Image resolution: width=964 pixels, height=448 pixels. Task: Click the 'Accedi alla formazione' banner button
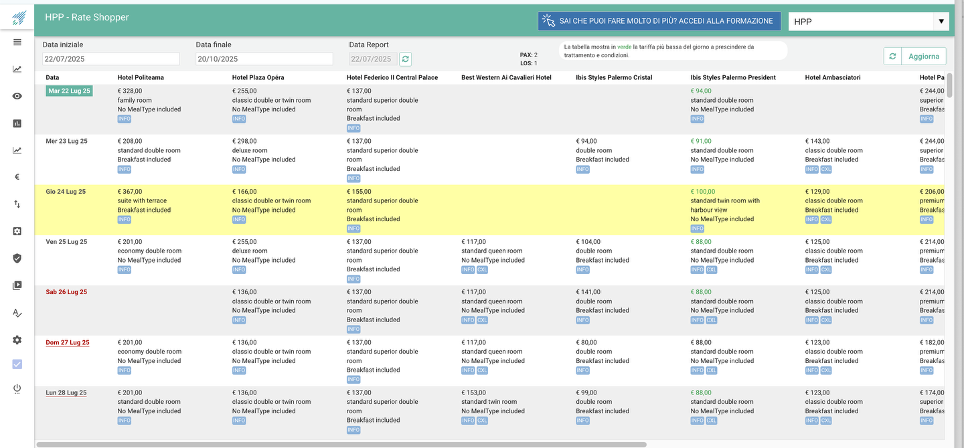point(659,21)
